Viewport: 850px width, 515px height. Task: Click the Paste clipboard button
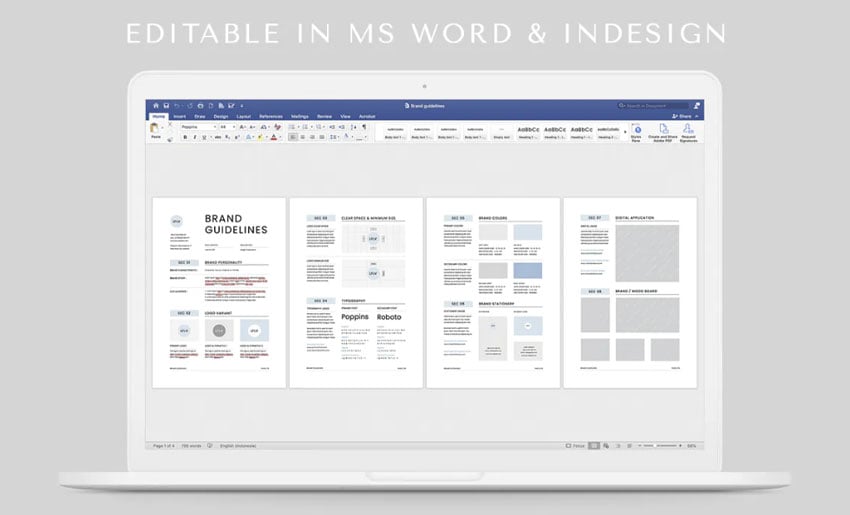pyautogui.click(x=155, y=130)
